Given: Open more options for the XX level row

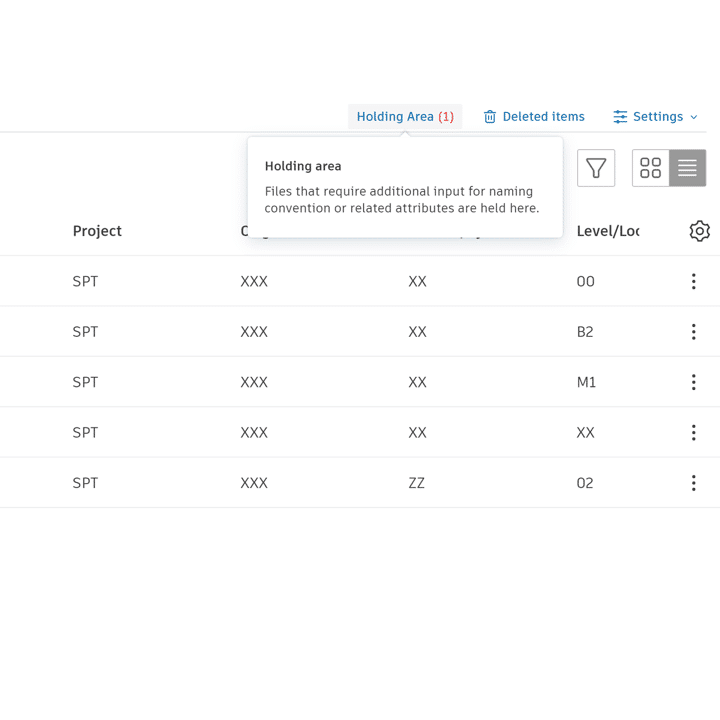Looking at the screenshot, I should [x=693, y=433].
